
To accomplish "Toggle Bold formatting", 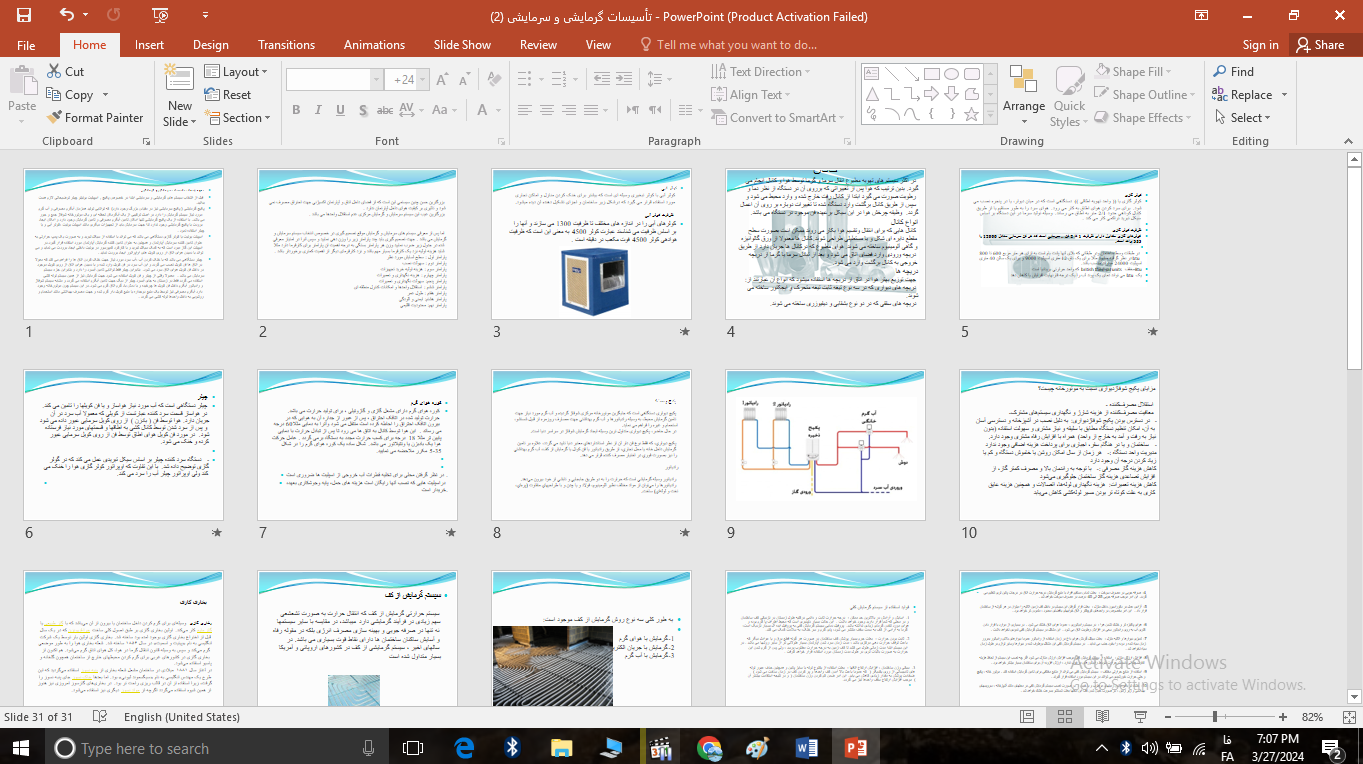I will coord(296,110).
